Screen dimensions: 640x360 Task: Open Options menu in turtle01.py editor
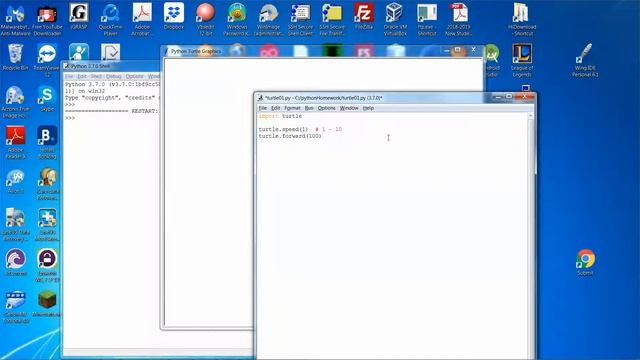[327, 108]
